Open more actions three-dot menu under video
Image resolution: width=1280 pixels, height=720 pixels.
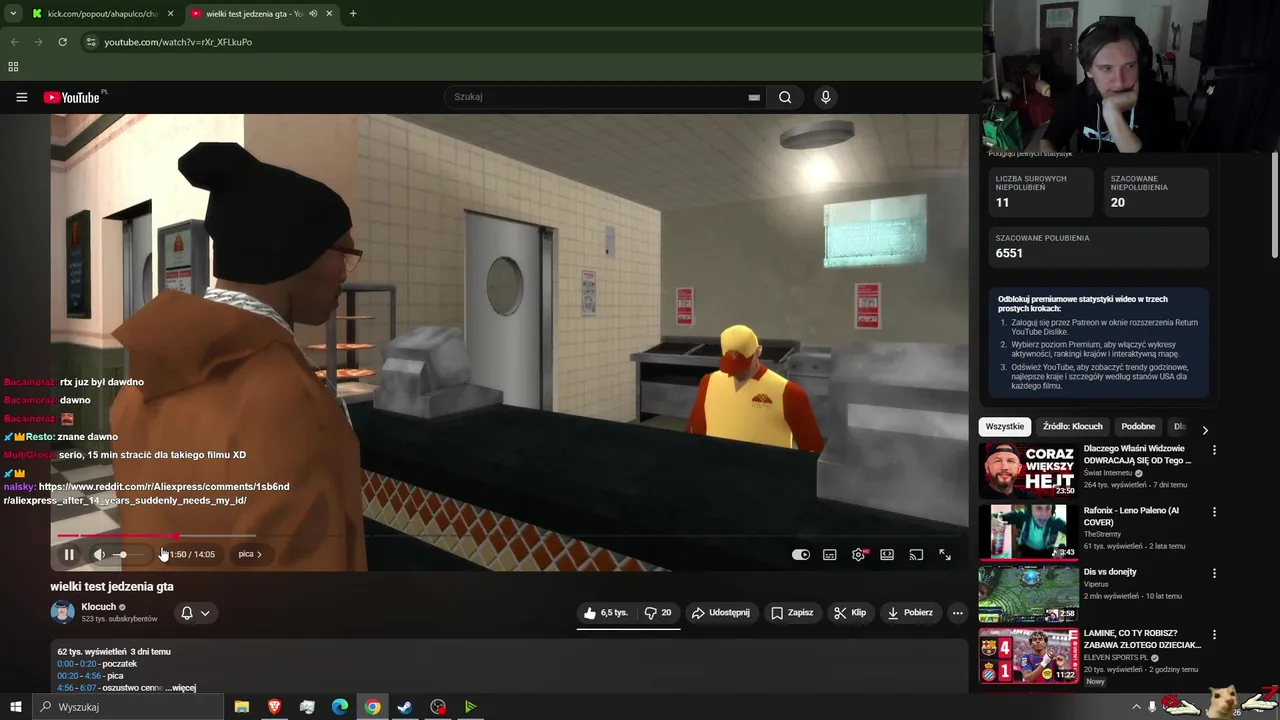tap(957, 613)
